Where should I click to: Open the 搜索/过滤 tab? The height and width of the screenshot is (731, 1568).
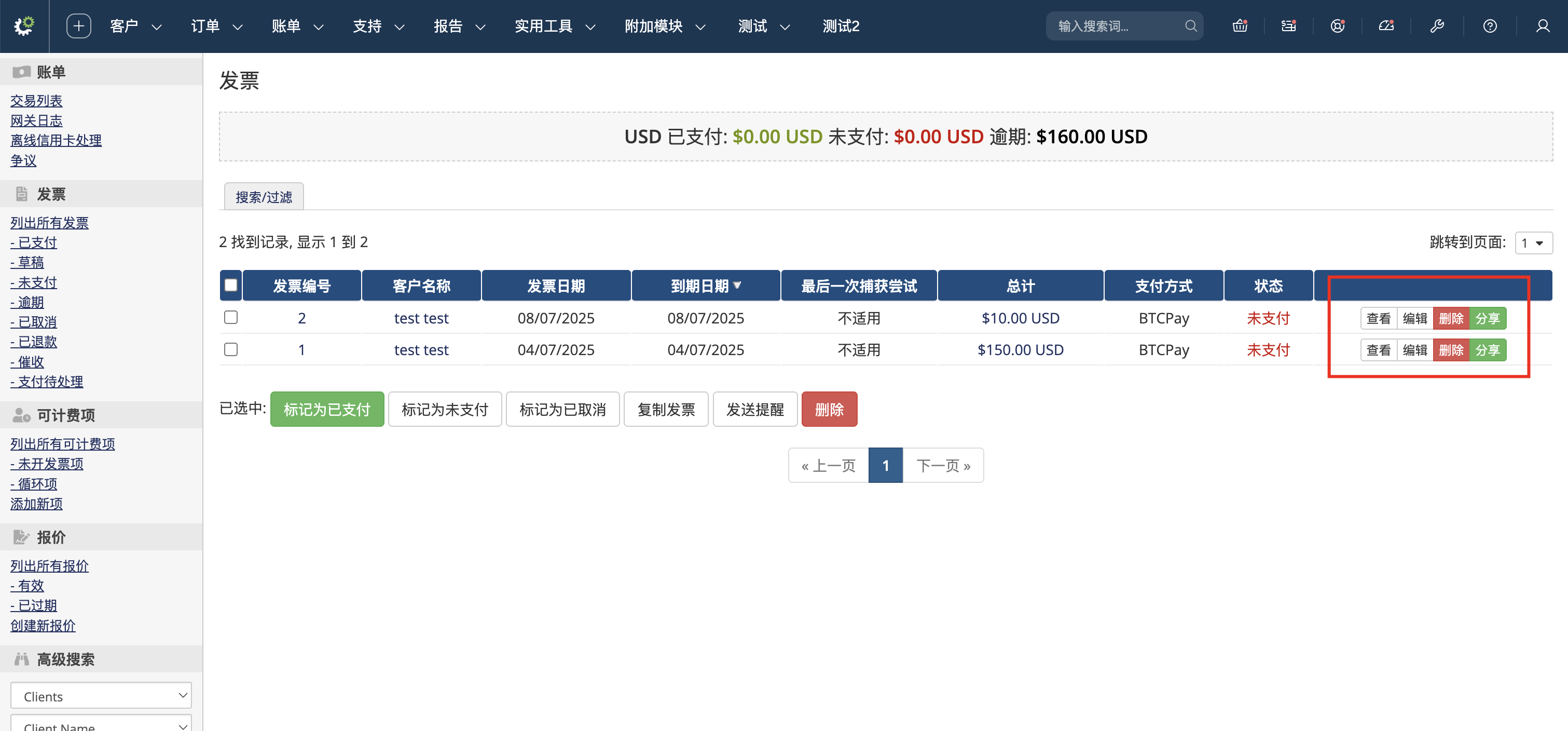pyautogui.click(x=264, y=197)
